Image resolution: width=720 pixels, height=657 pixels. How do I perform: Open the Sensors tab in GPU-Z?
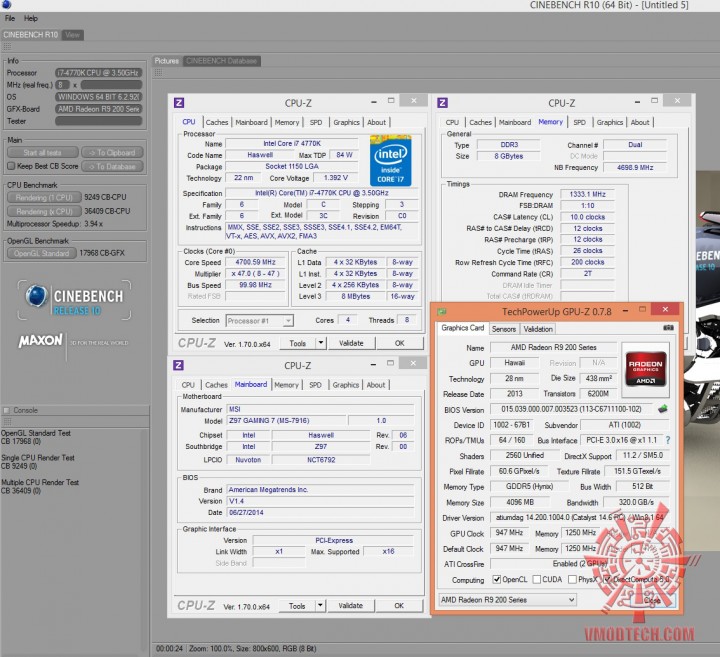(504, 329)
